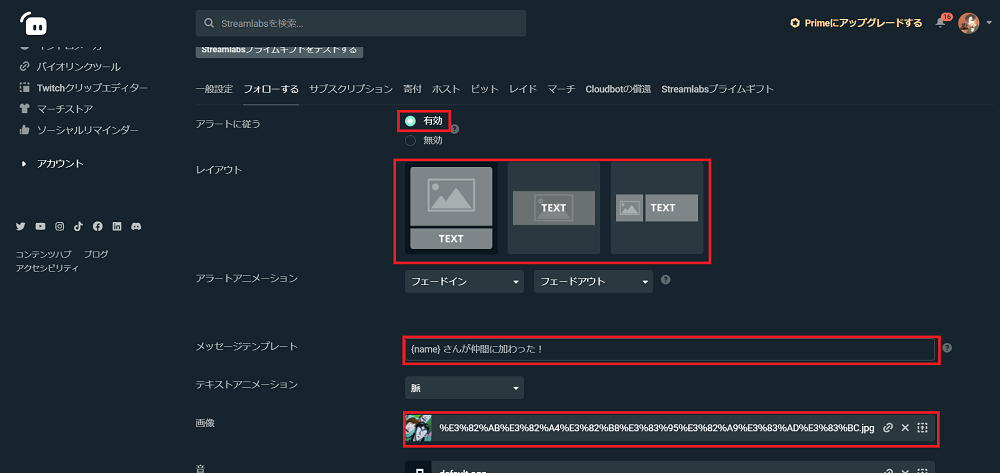Switch to the フォローする tab
This screenshot has width=1000, height=473.
pos(271,89)
